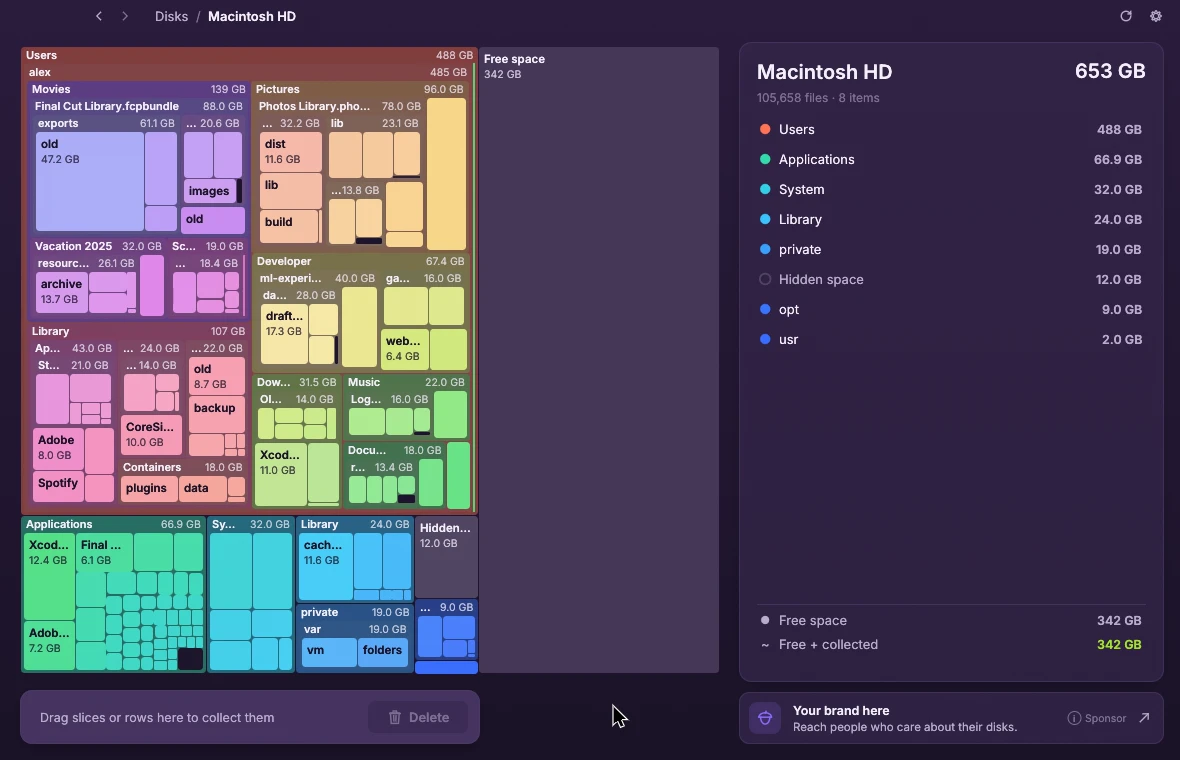Select the images block in Movies
Image resolution: width=1180 pixels, height=760 pixels.
coord(210,191)
